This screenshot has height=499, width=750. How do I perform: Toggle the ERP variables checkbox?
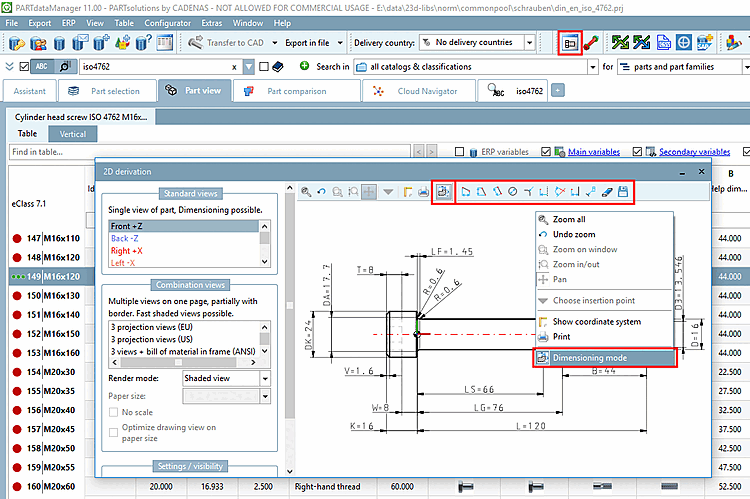pos(459,152)
